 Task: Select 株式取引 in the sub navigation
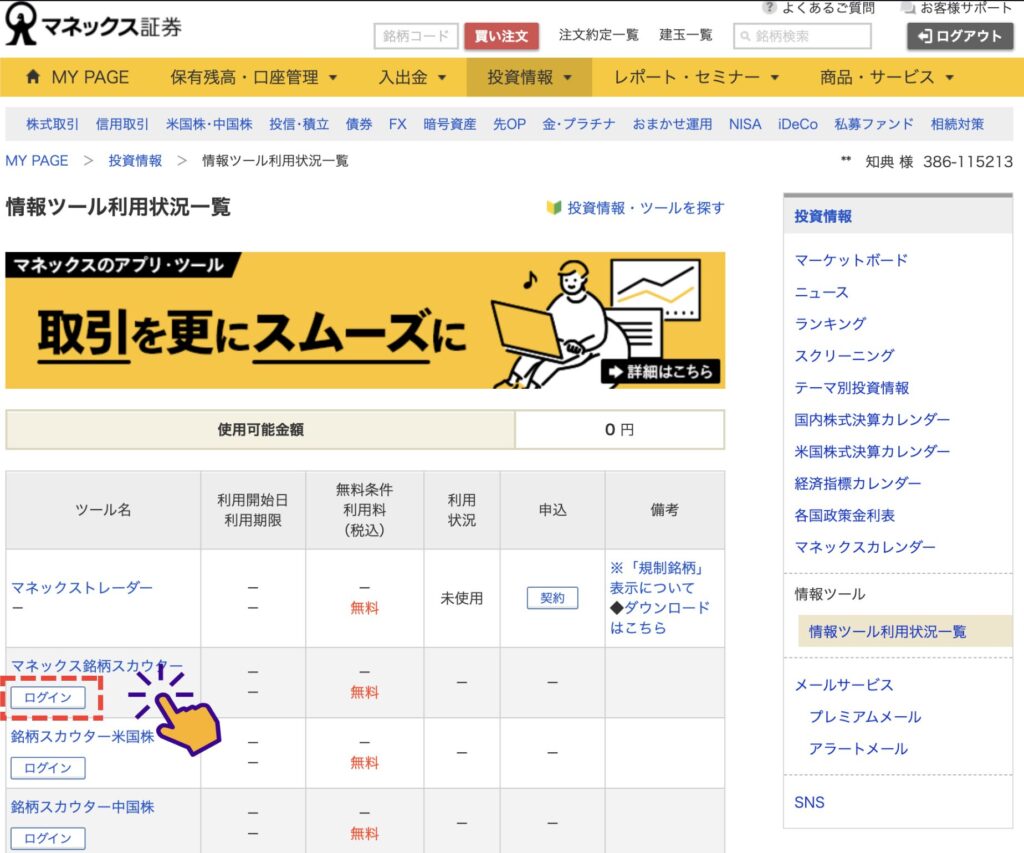52,124
